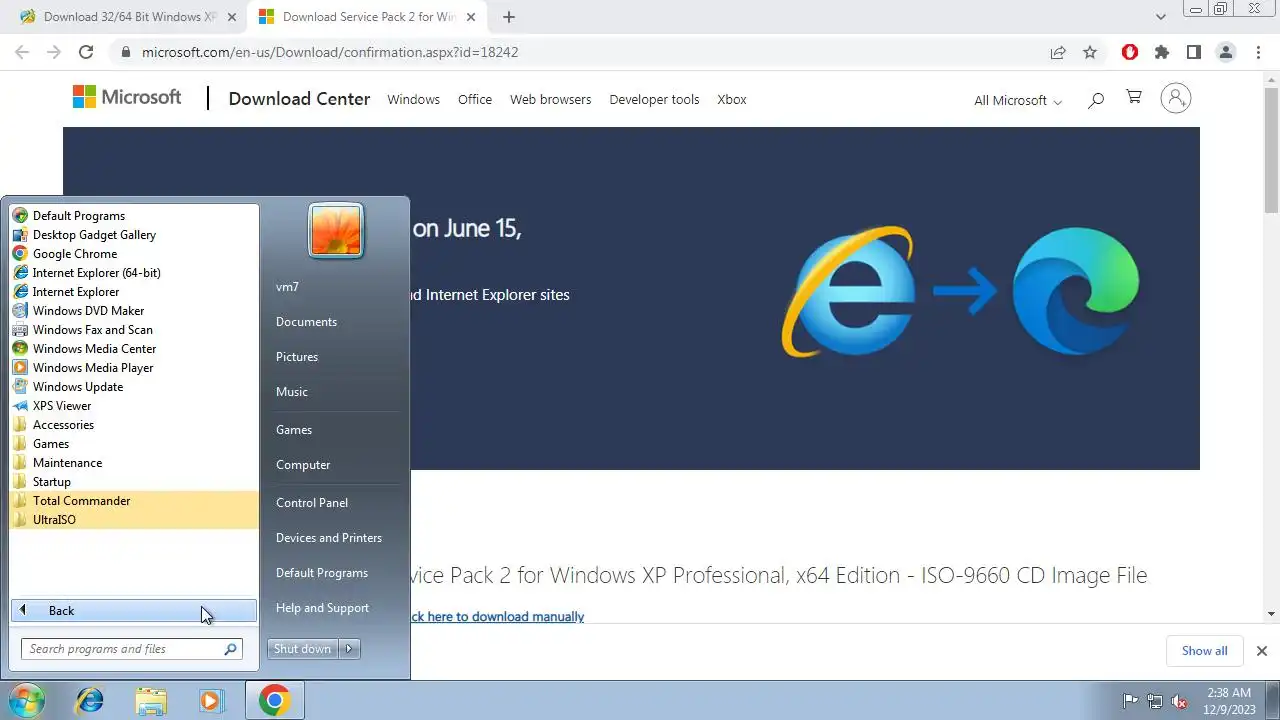The height and width of the screenshot is (720, 1280).
Task: Open a new Chrome tab
Action: pos(509,17)
